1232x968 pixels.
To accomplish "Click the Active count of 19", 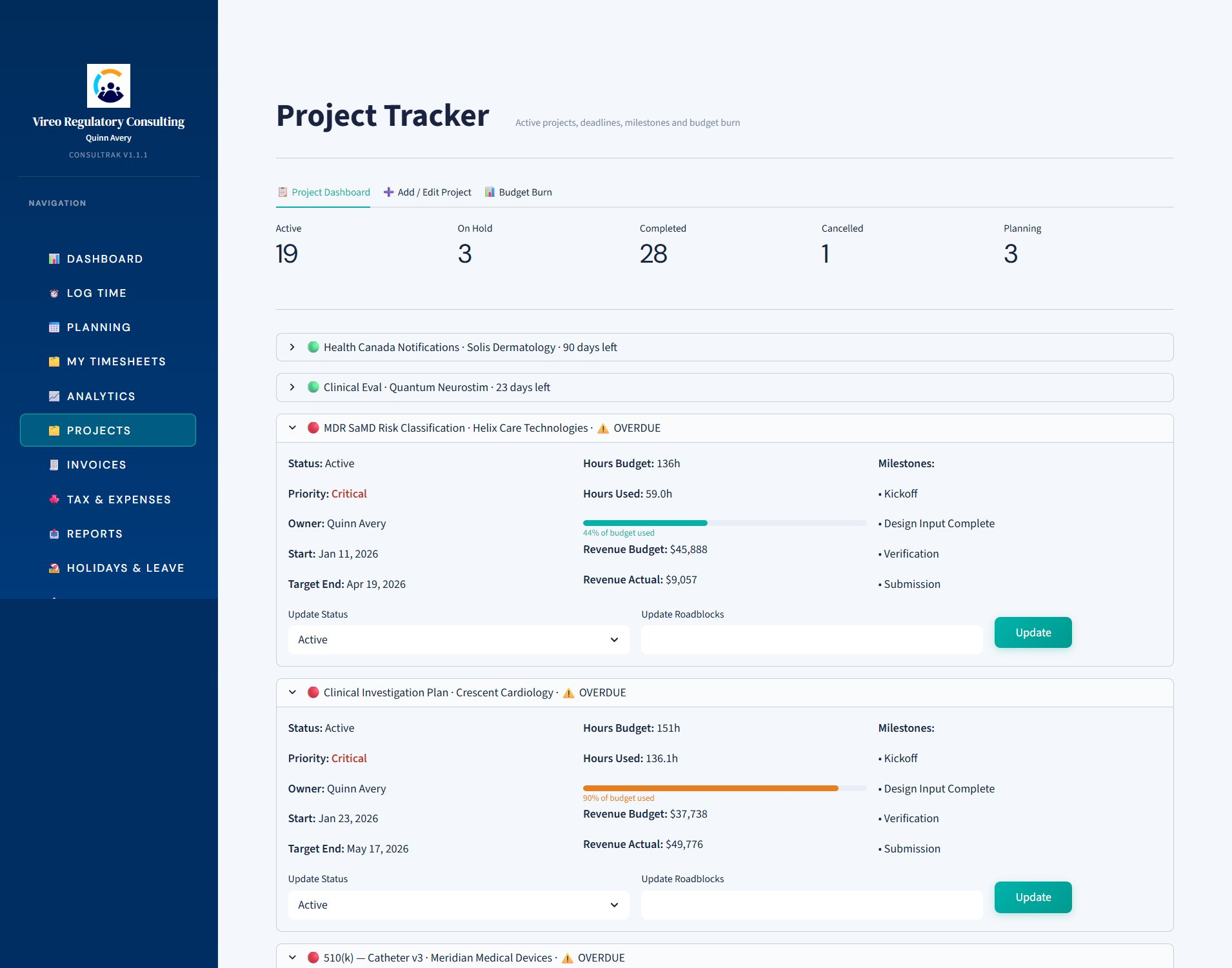I will click(x=286, y=254).
